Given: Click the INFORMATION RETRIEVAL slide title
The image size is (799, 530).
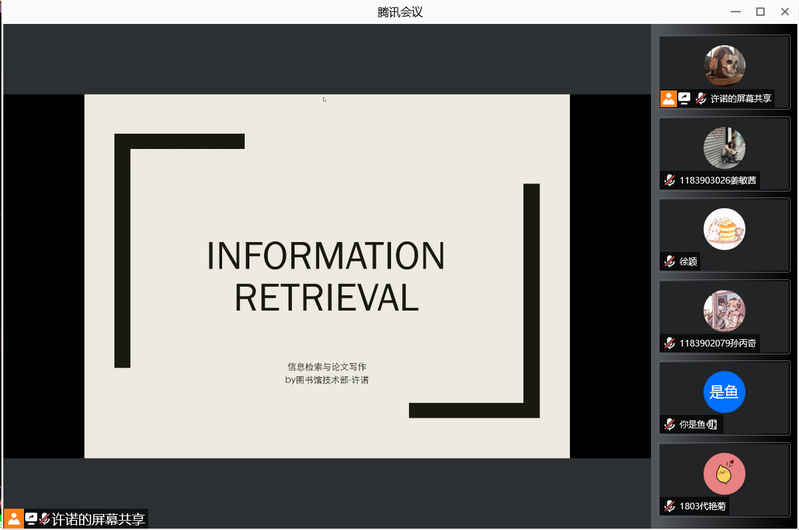Looking at the screenshot, I should click(x=326, y=276).
